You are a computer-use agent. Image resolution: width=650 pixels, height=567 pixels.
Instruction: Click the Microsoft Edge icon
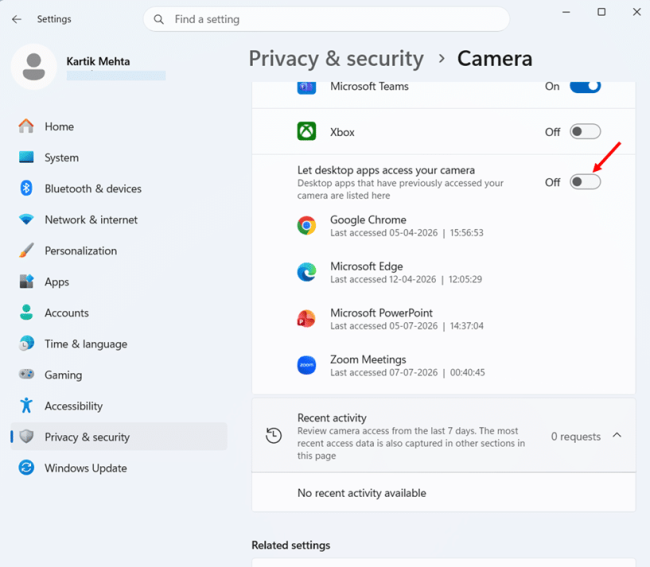click(x=306, y=272)
